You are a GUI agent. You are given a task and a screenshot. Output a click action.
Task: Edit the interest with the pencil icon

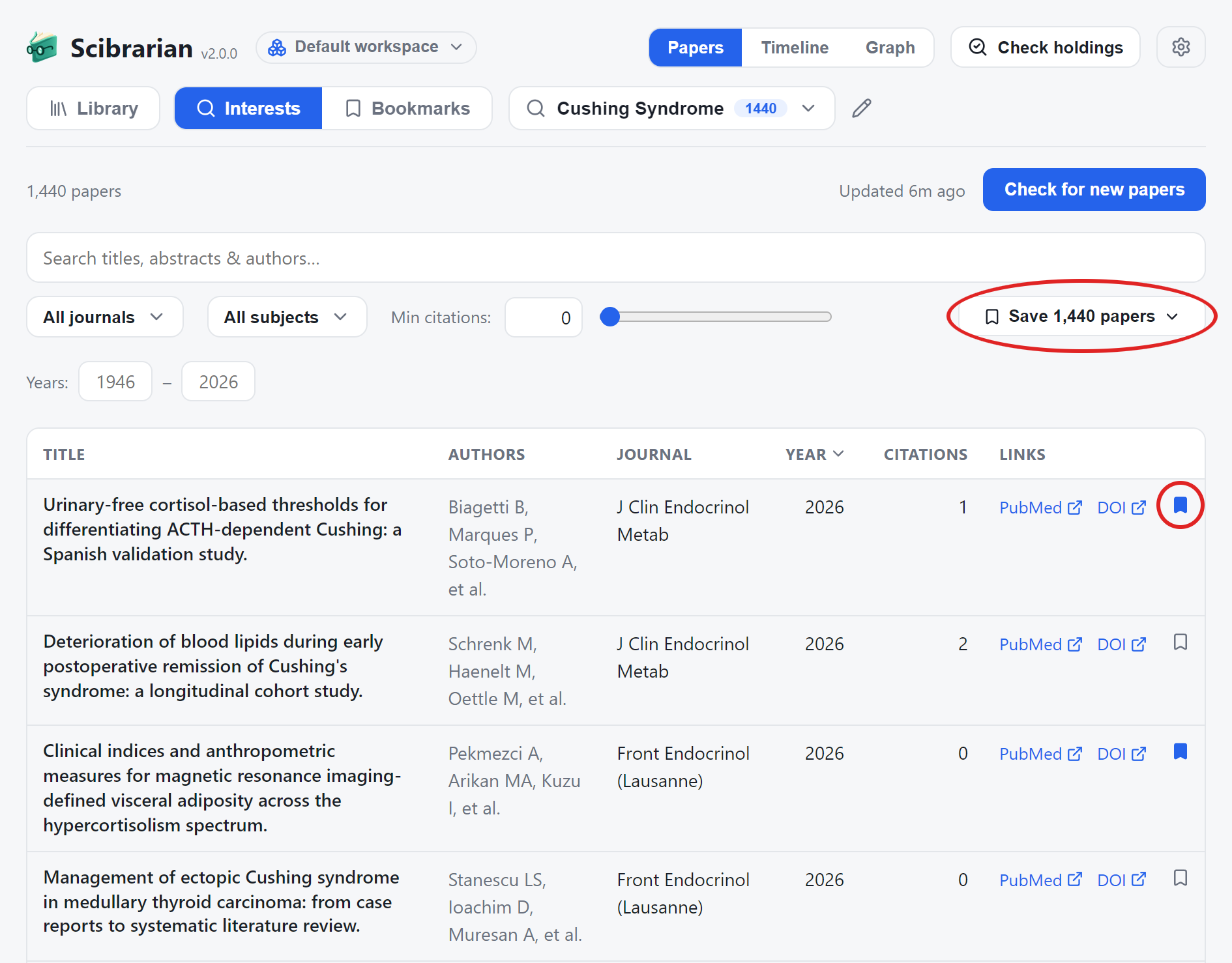861,108
